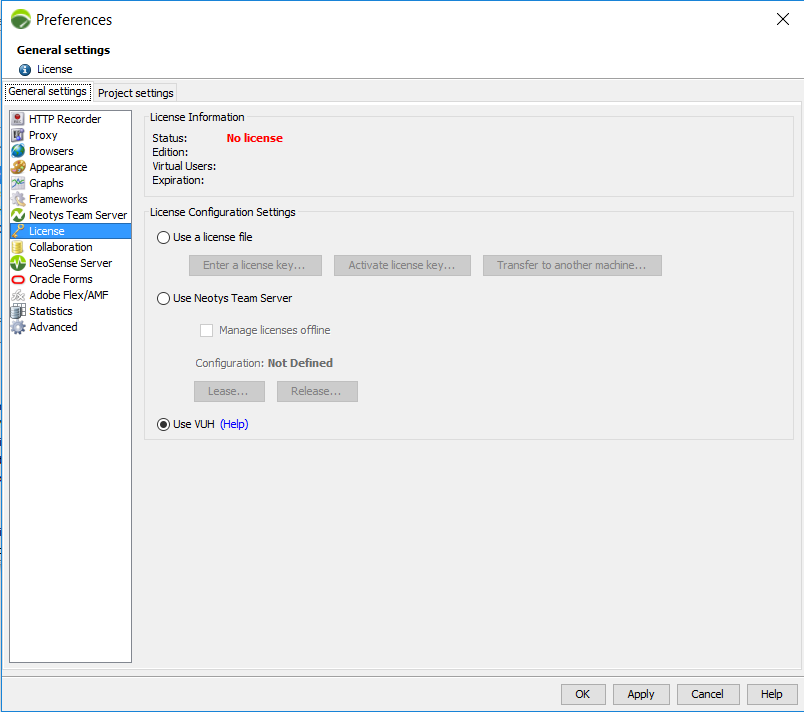Select the Graphs chart icon
This screenshot has width=804, height=712.
tap(18, 183)
